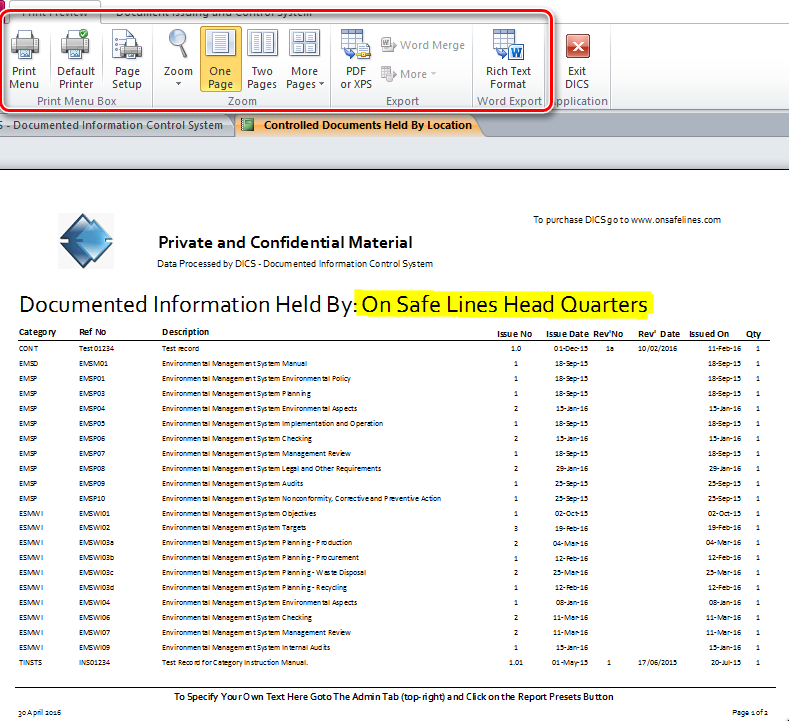Export report to PDF or XPS
Image resolution: width=789 pixels, height=721 pixels.
pyautogui.click(x=356, y=59)
